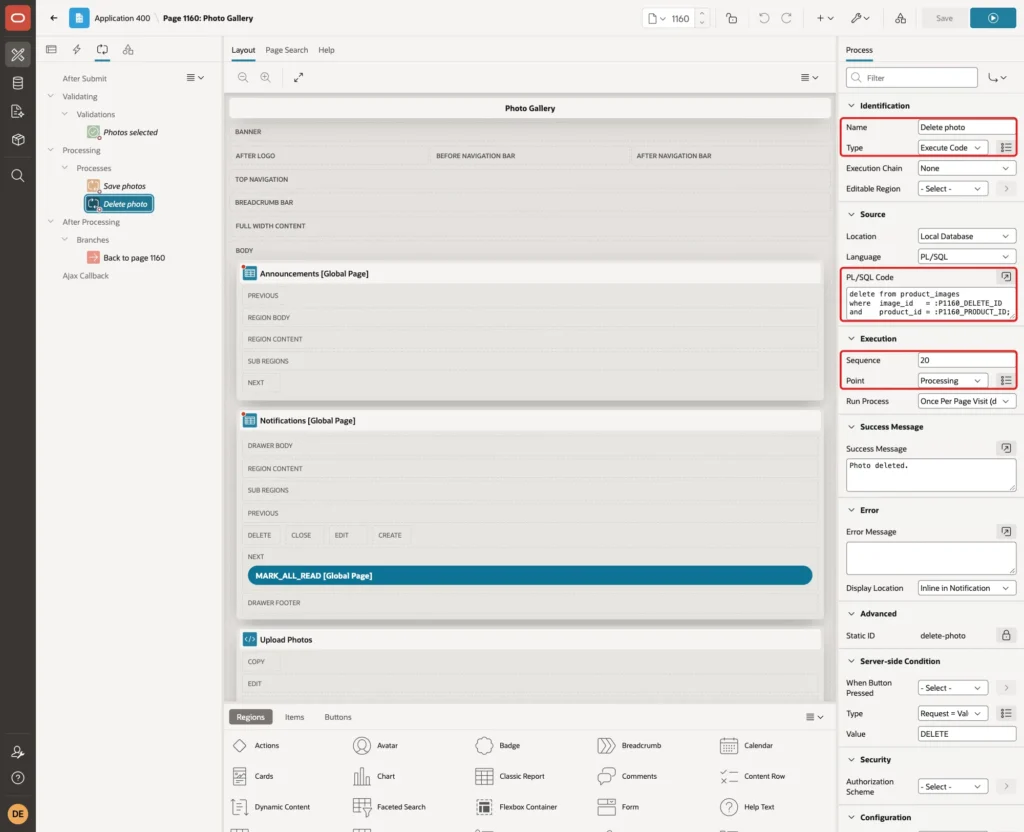This screenshot has height=832, width=1024.
Task: Select the MARK_ALL_READ [Global Page] button
Action: (530, 575)
